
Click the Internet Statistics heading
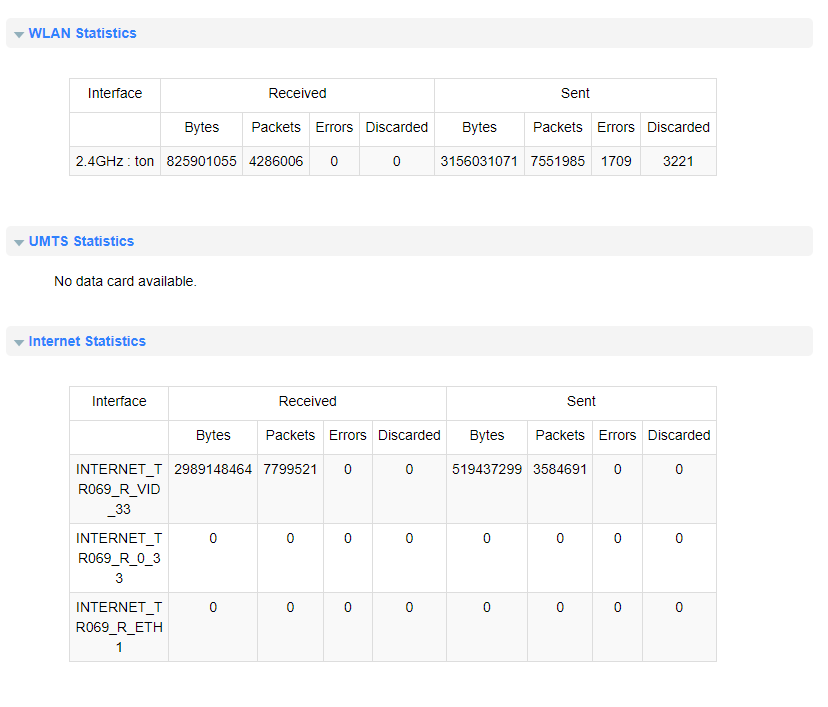87,341
